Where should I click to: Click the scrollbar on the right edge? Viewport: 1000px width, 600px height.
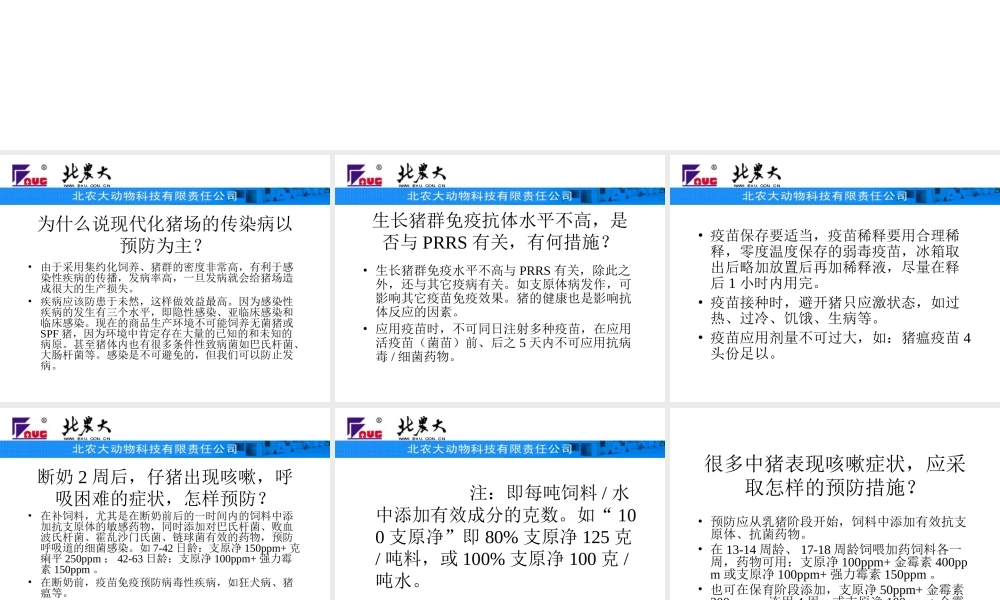click(996, 300)
